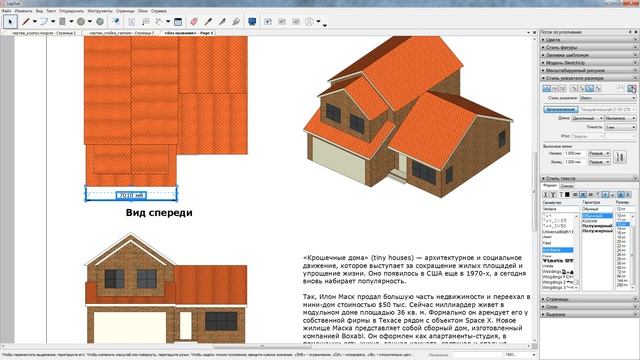Open Line tool dropdown arrow
This screenshot has height=360, width=640.
(35, 22)
